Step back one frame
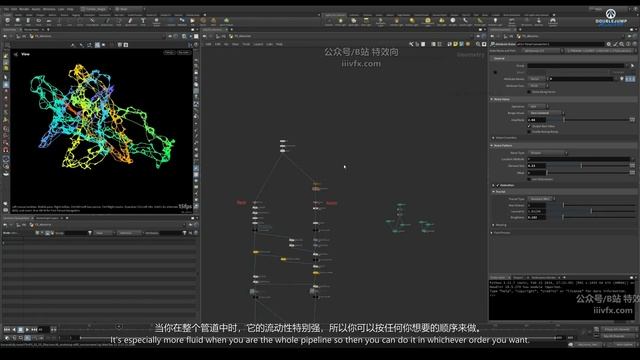This screenshot has width=640, height=360. [x=13, y=329]
